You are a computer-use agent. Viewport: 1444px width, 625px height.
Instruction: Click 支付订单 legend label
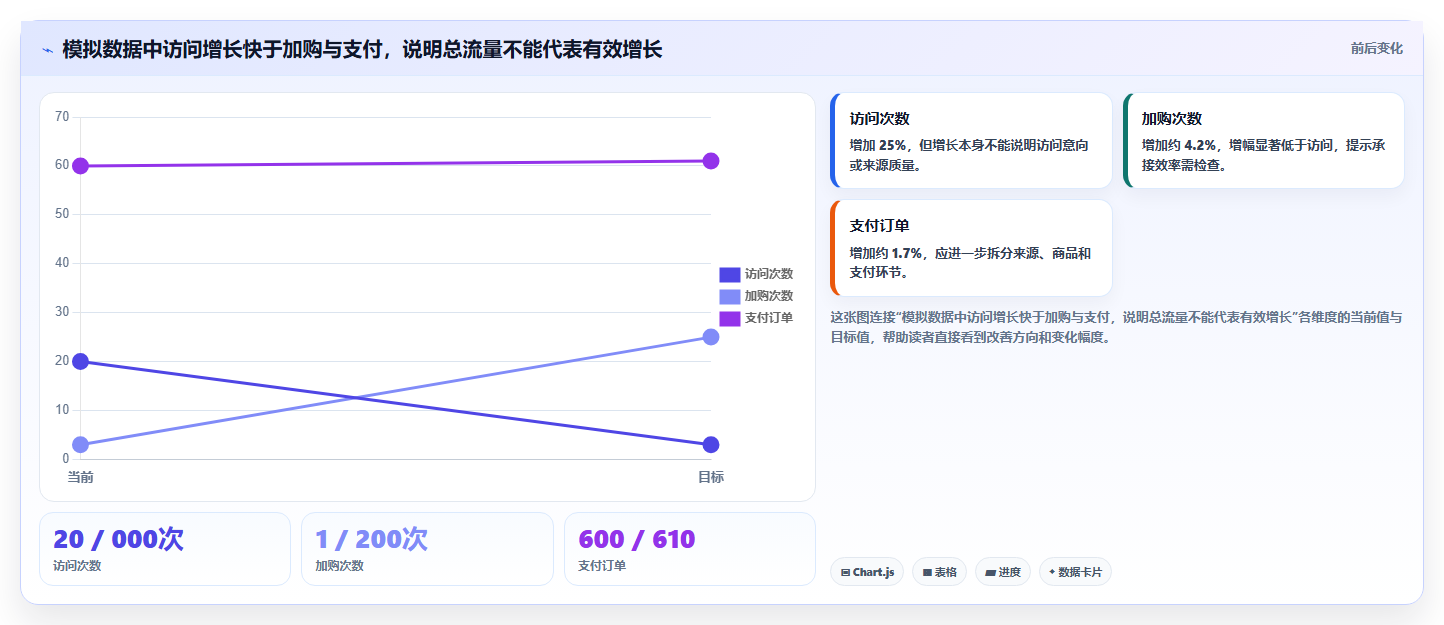pyautogui.click(x=769, y=318)
